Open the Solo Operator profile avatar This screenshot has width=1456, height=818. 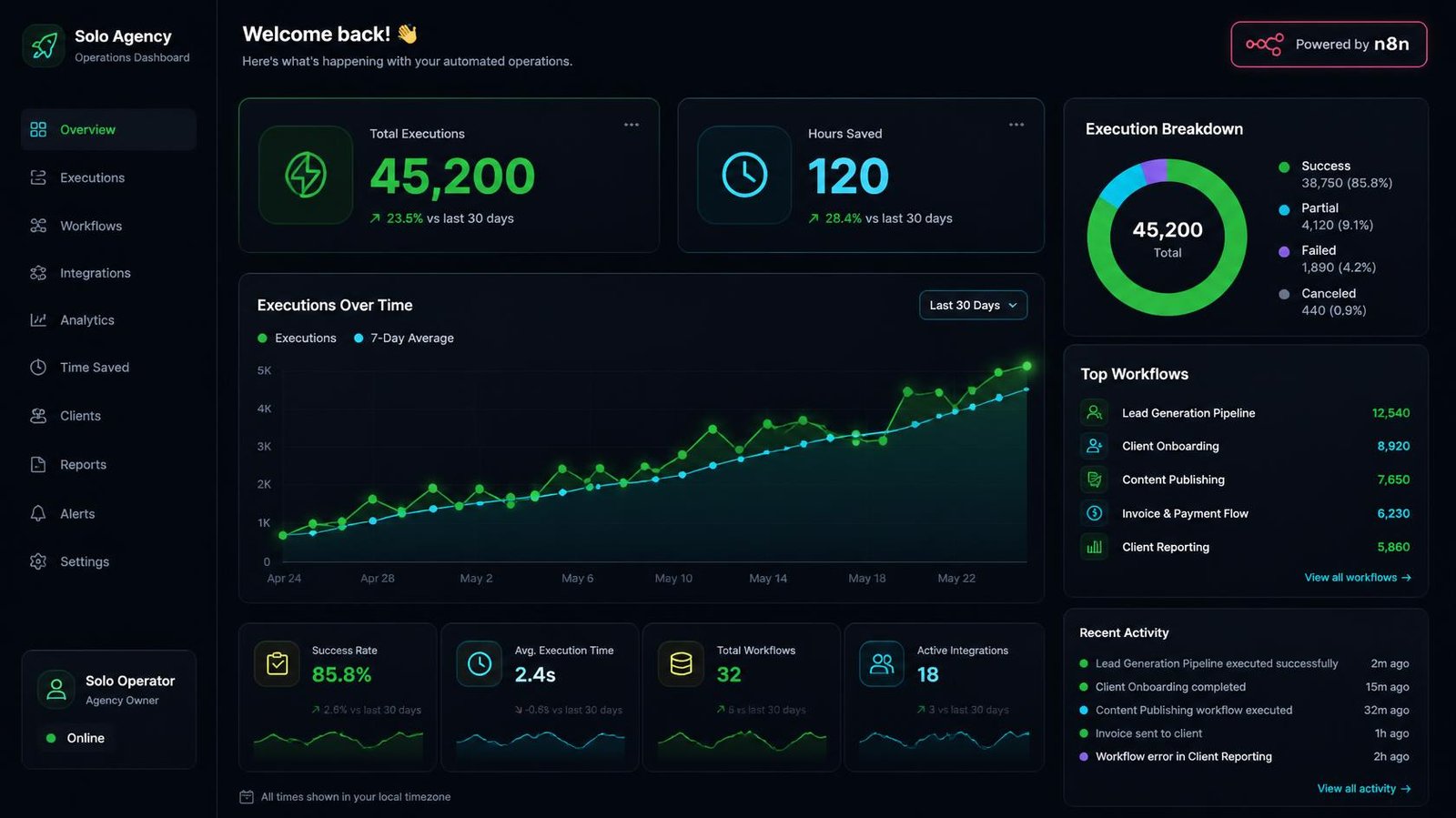[x=56, y=690]
